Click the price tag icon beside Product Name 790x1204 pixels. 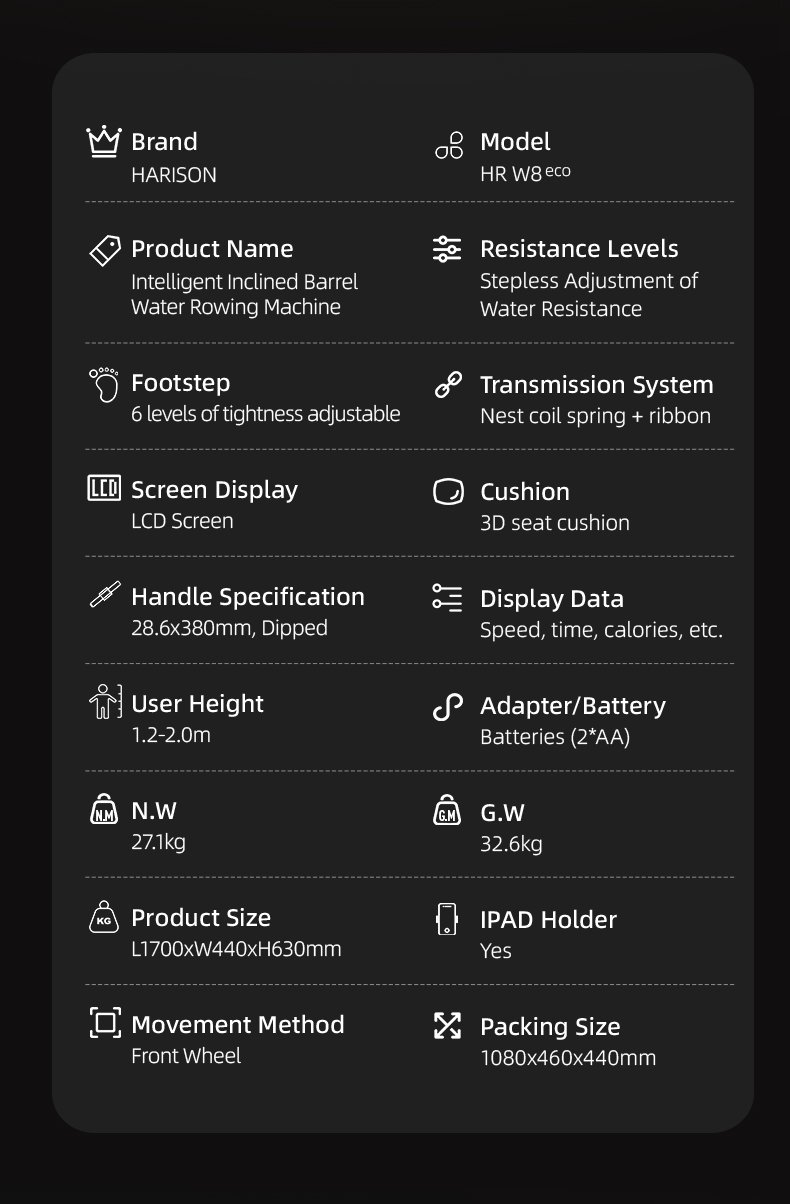pyautogui.click(x=104, y=249)
